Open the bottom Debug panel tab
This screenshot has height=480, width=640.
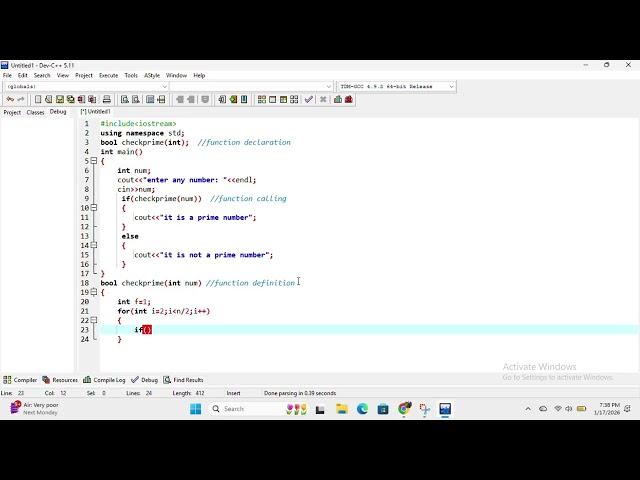coord(144,380)
